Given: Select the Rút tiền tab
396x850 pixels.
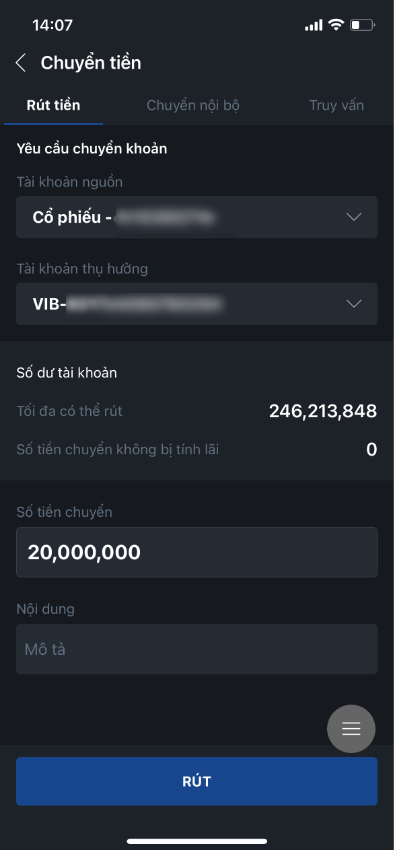Looking at the screenshot, I should coord(53,105).
